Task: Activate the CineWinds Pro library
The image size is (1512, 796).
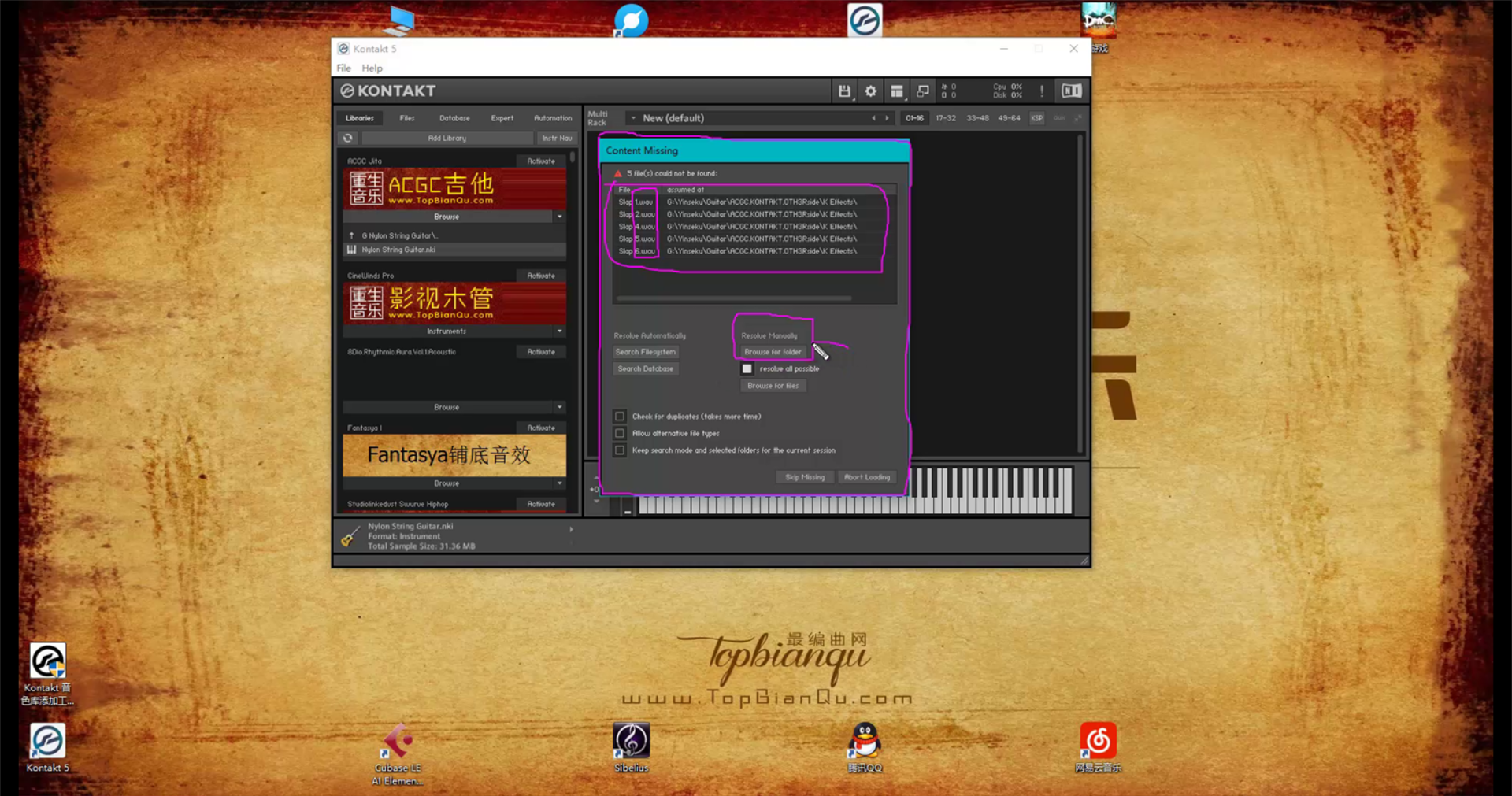Action: click(541, 276)
